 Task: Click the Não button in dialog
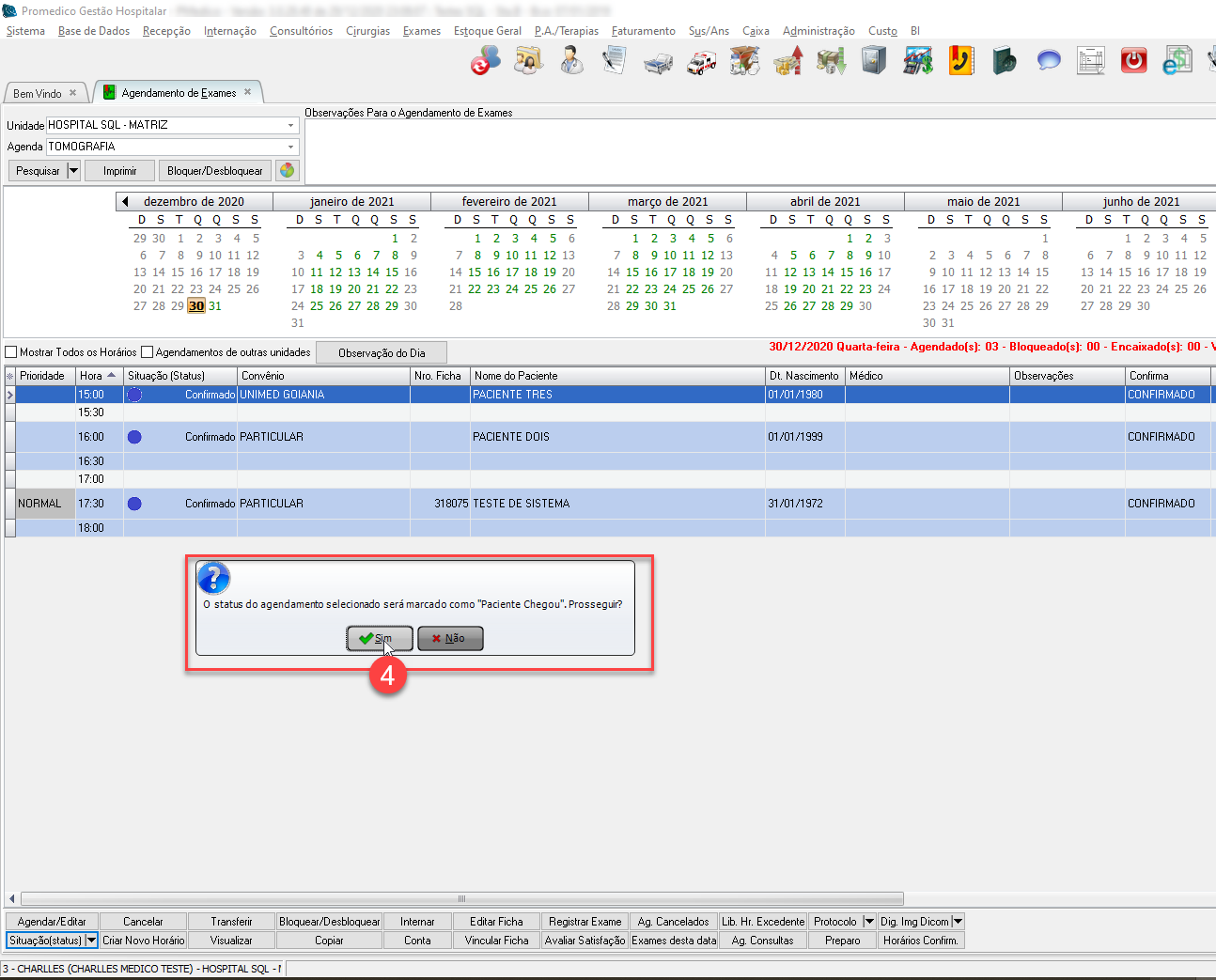click(x=450, y=639)
